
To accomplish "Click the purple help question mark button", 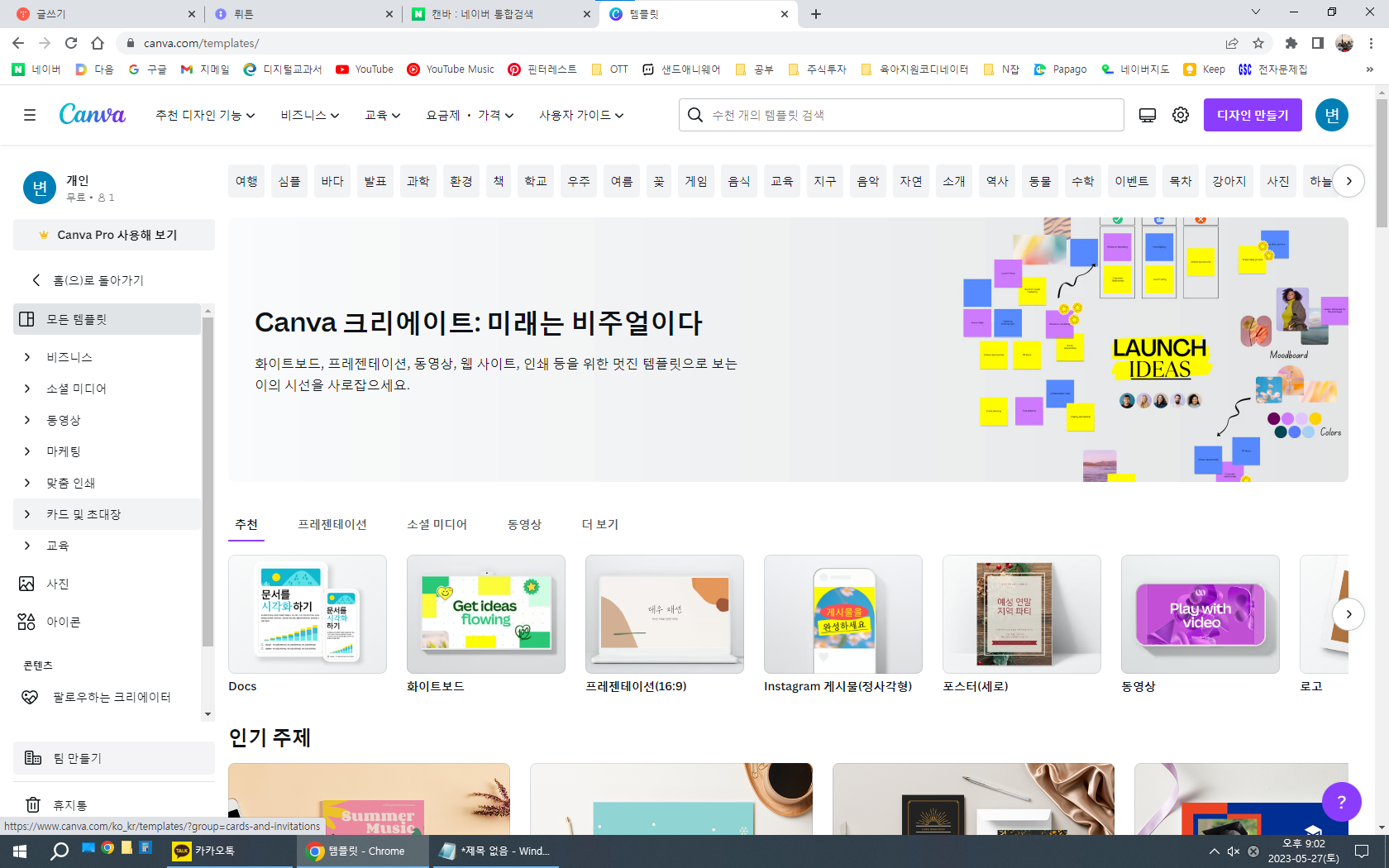I will tap(1342, 801).
